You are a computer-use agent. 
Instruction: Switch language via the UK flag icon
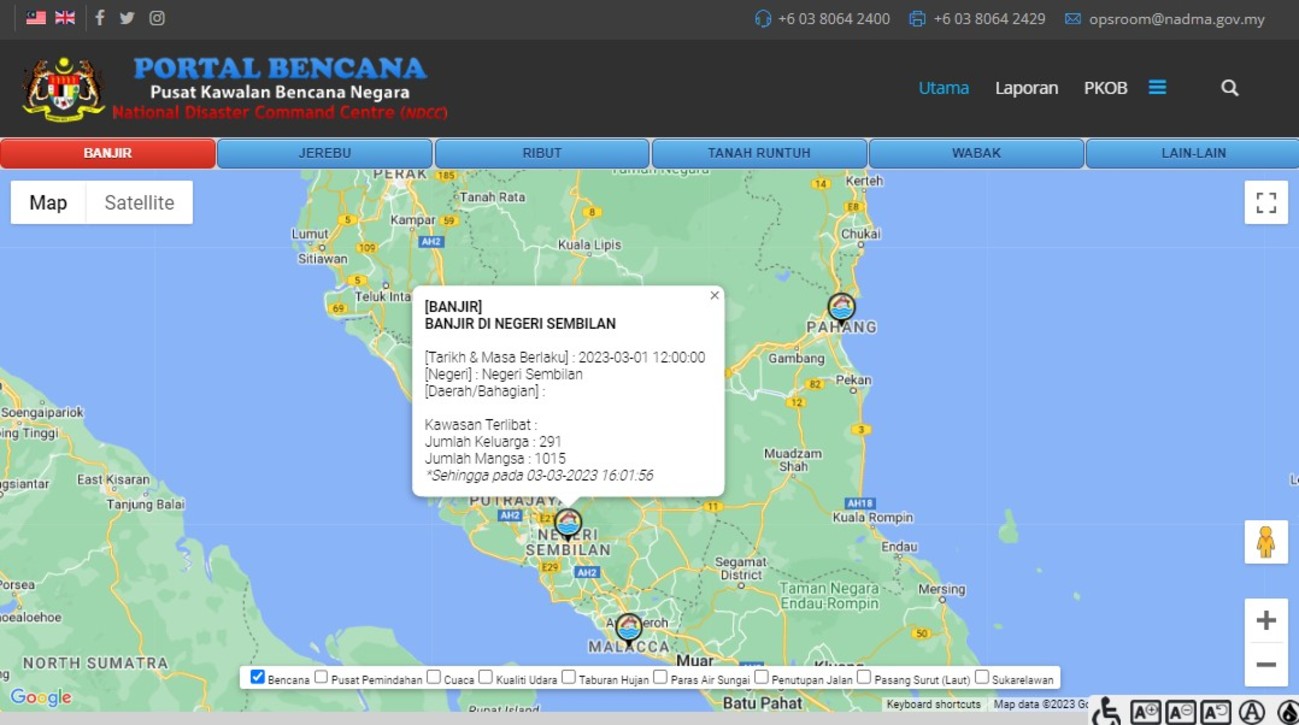pos(65,18)
